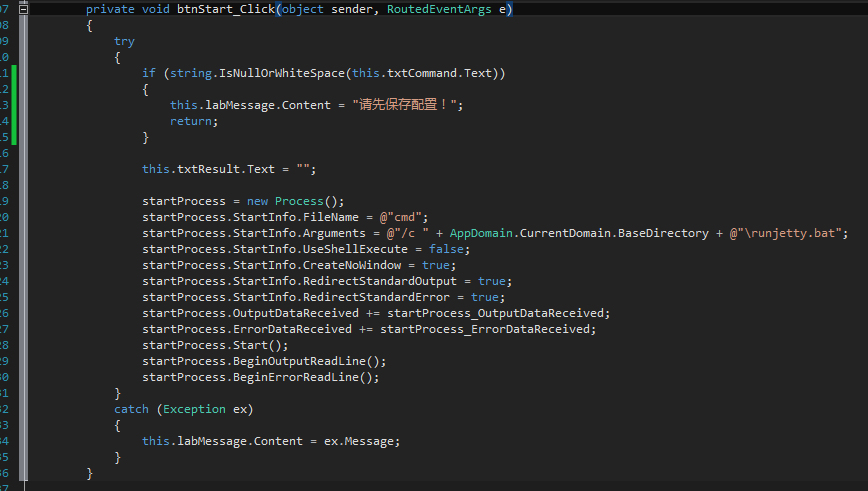Click RoutedEventArgs type in method signature
The image size is (868, 491).
pos(439,9)
